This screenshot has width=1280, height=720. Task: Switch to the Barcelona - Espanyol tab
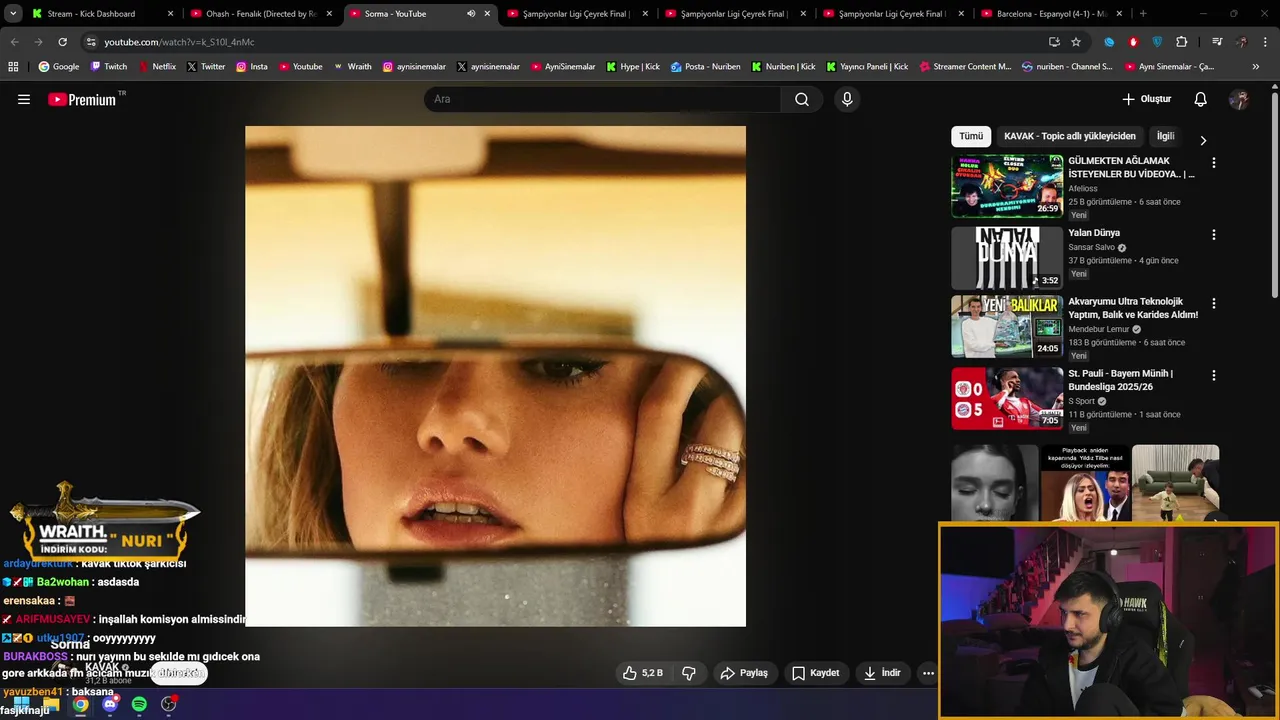pos(1050,14)
